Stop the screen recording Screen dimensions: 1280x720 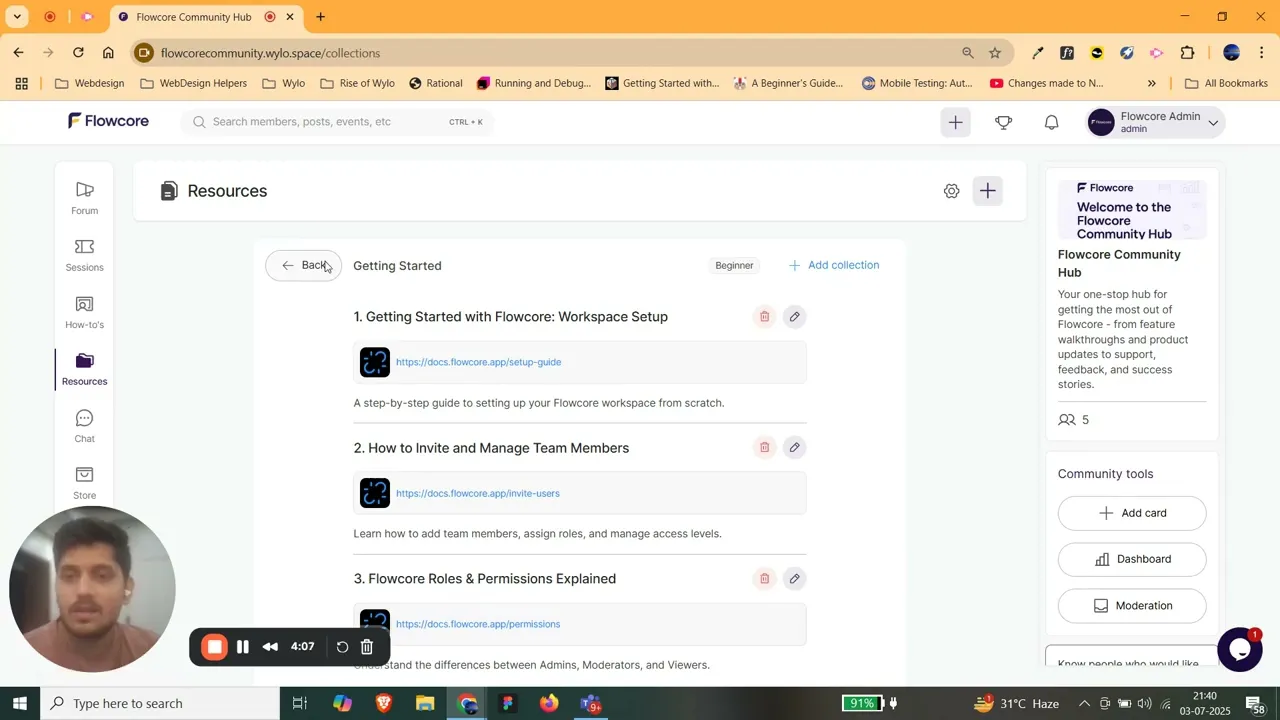pyautogui.click(x=214, y=647)
